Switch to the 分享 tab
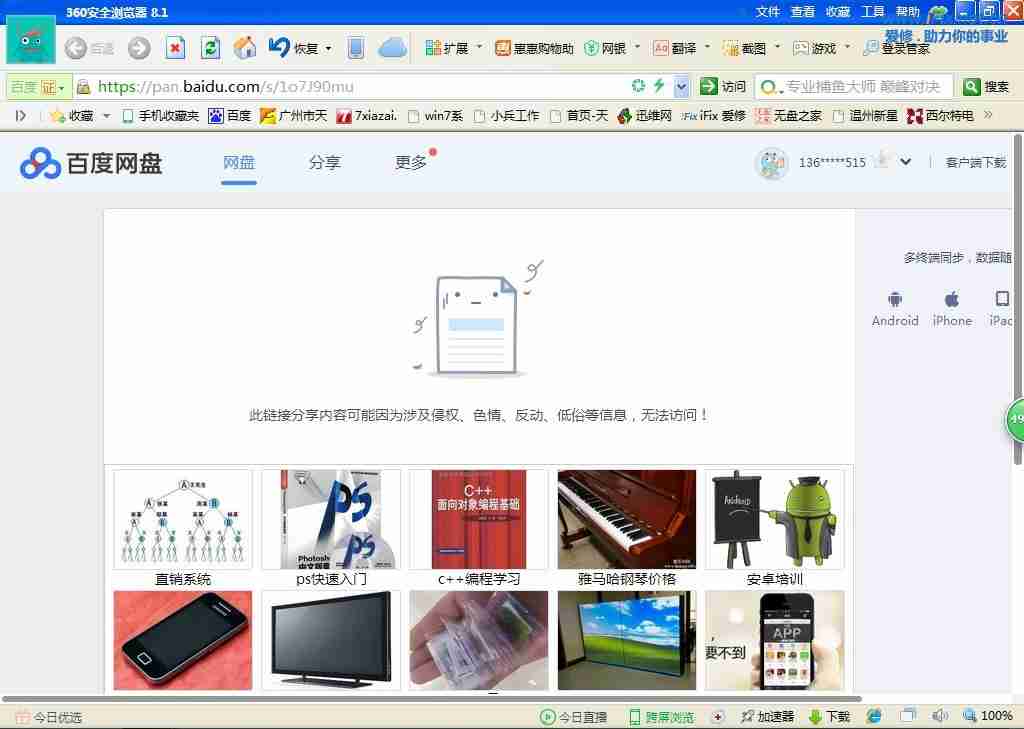 point(325,162)
